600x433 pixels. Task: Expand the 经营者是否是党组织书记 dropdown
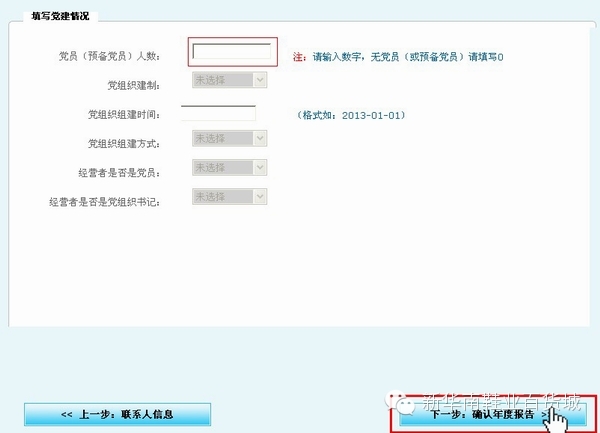[x=228, y=197]
